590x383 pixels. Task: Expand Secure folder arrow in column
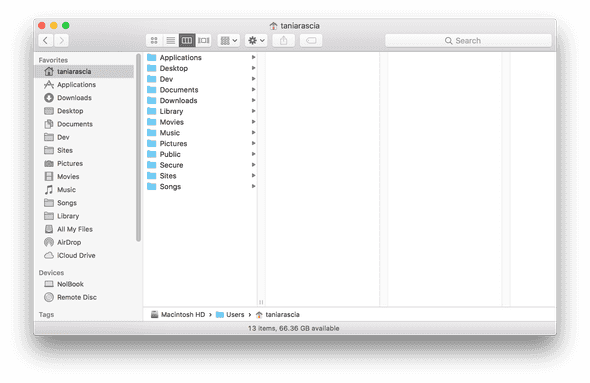coord(253,165)
